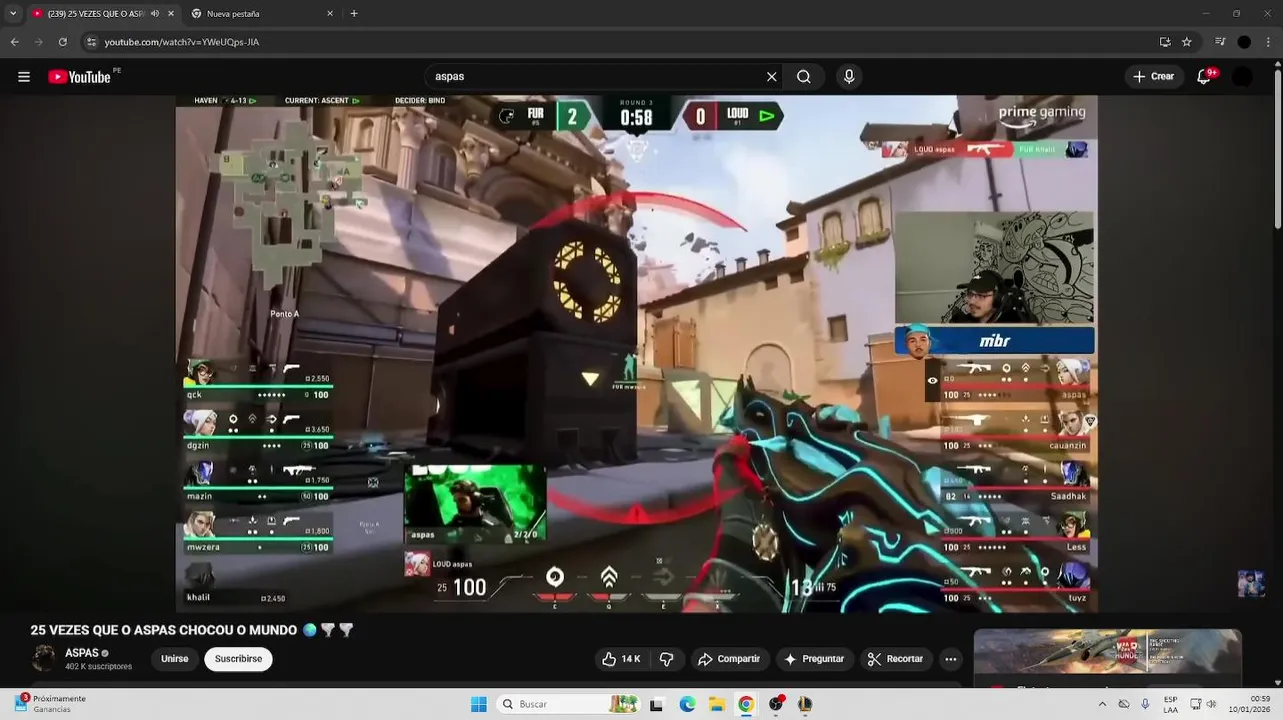This screenshot has height=720, width=1283.
Task: Go to YouTube home via the logo
Action: click(79, 77)
